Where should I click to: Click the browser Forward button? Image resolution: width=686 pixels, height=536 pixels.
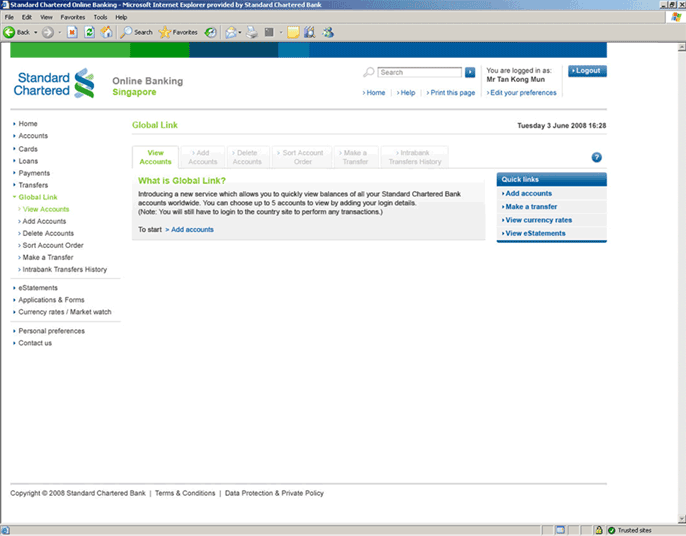coord(48,32)
